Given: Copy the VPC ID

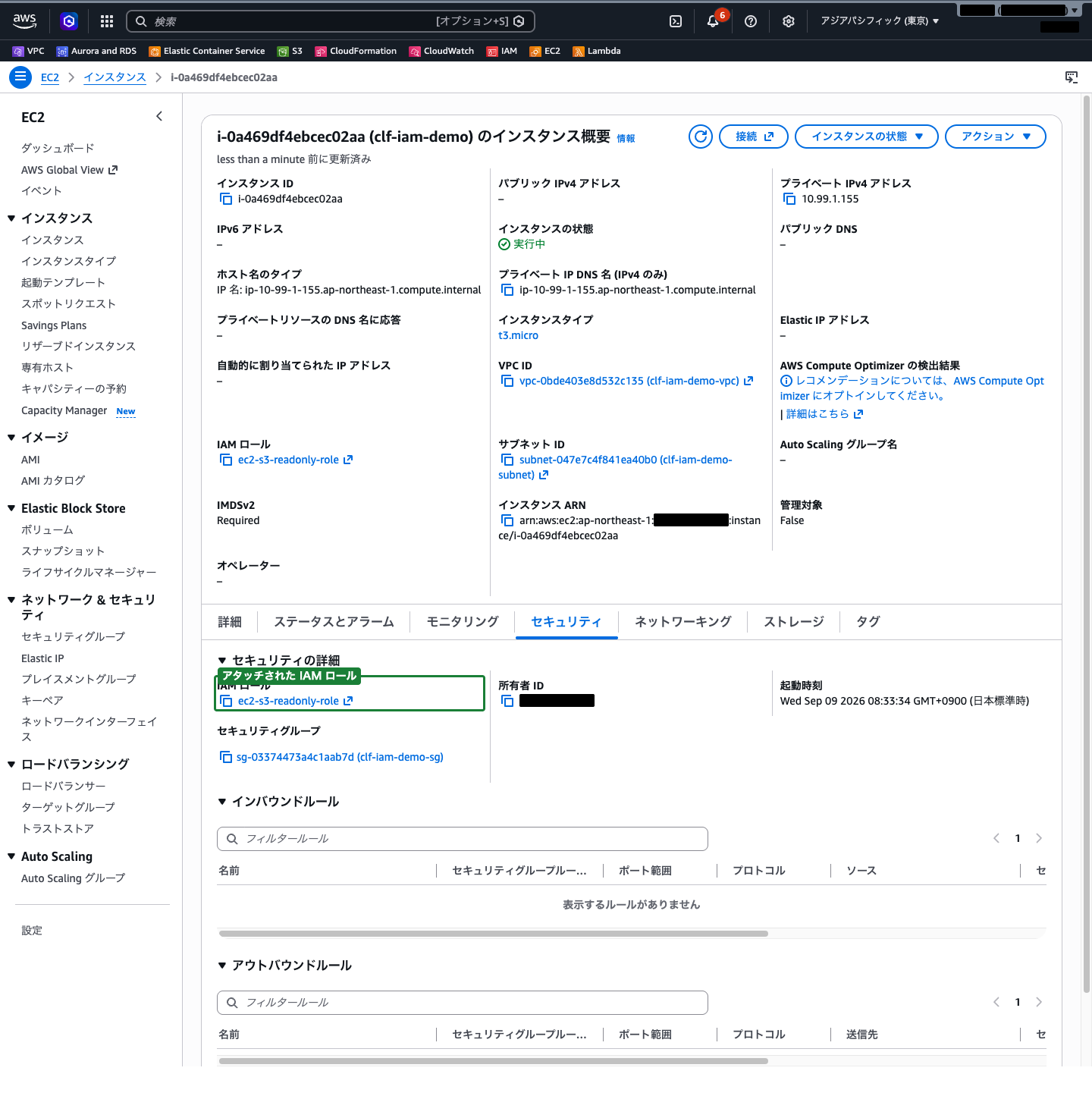Looking at the screenshot, I should click(x=507, y=381).
